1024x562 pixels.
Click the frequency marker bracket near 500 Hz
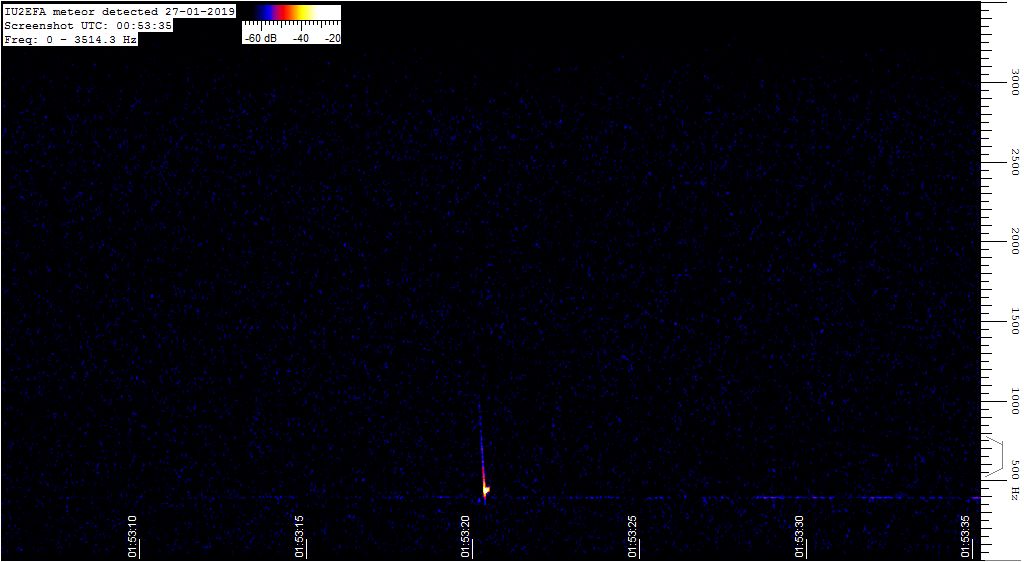pos(994,455)
